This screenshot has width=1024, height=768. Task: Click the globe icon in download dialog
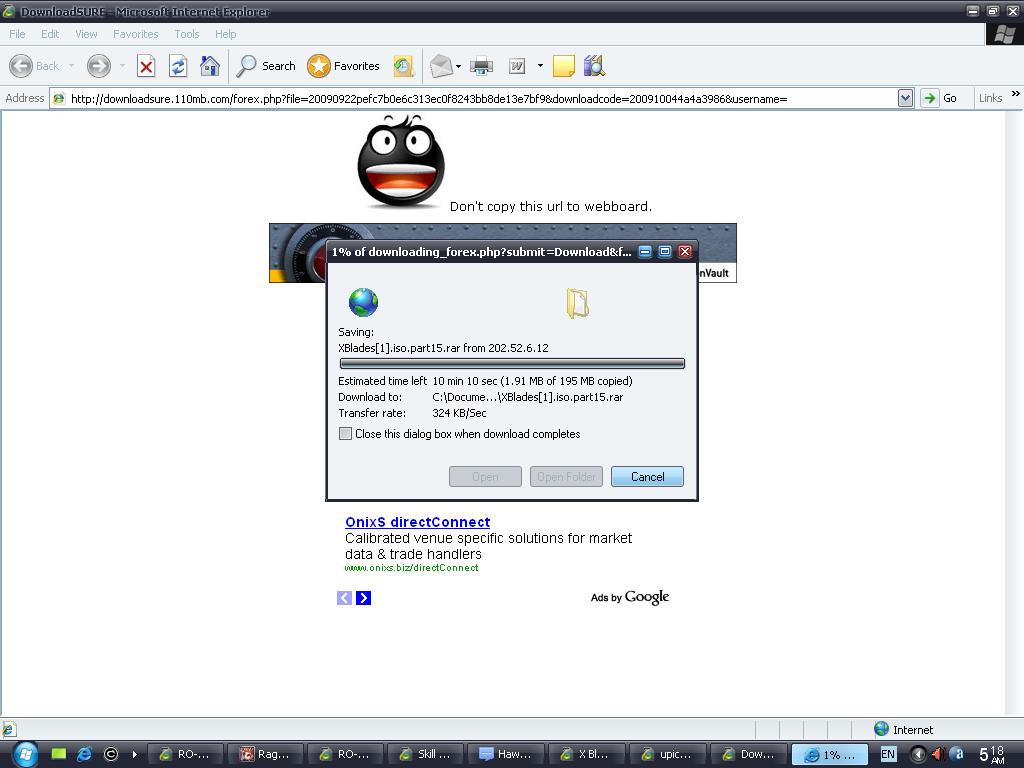363,302
